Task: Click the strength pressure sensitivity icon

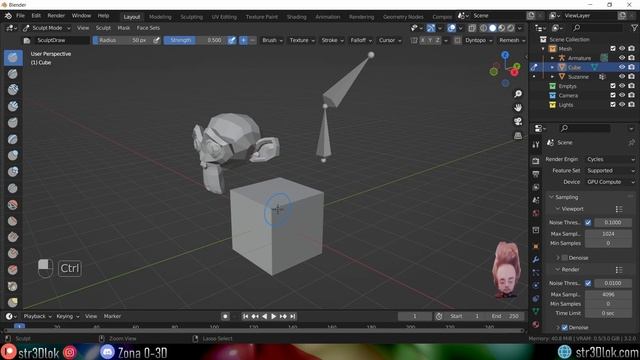Action: (x=231, y=40)
